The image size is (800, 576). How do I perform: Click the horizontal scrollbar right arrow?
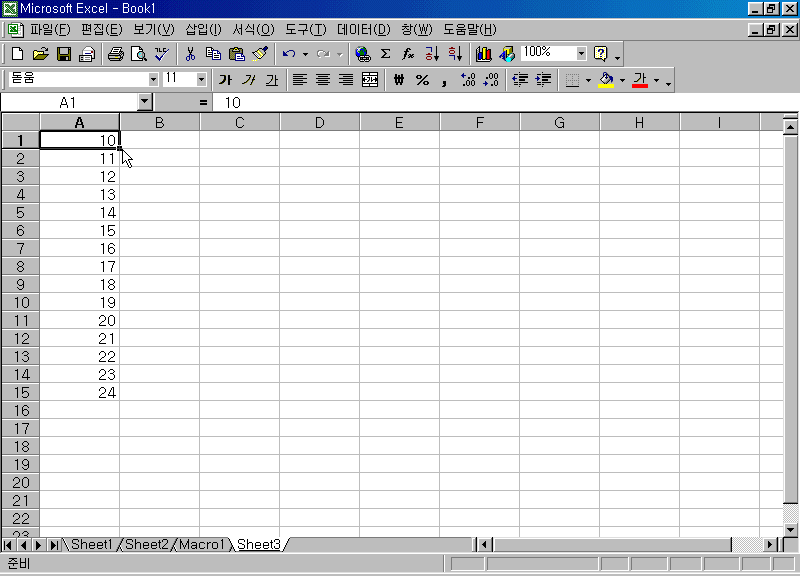point(770,545)
